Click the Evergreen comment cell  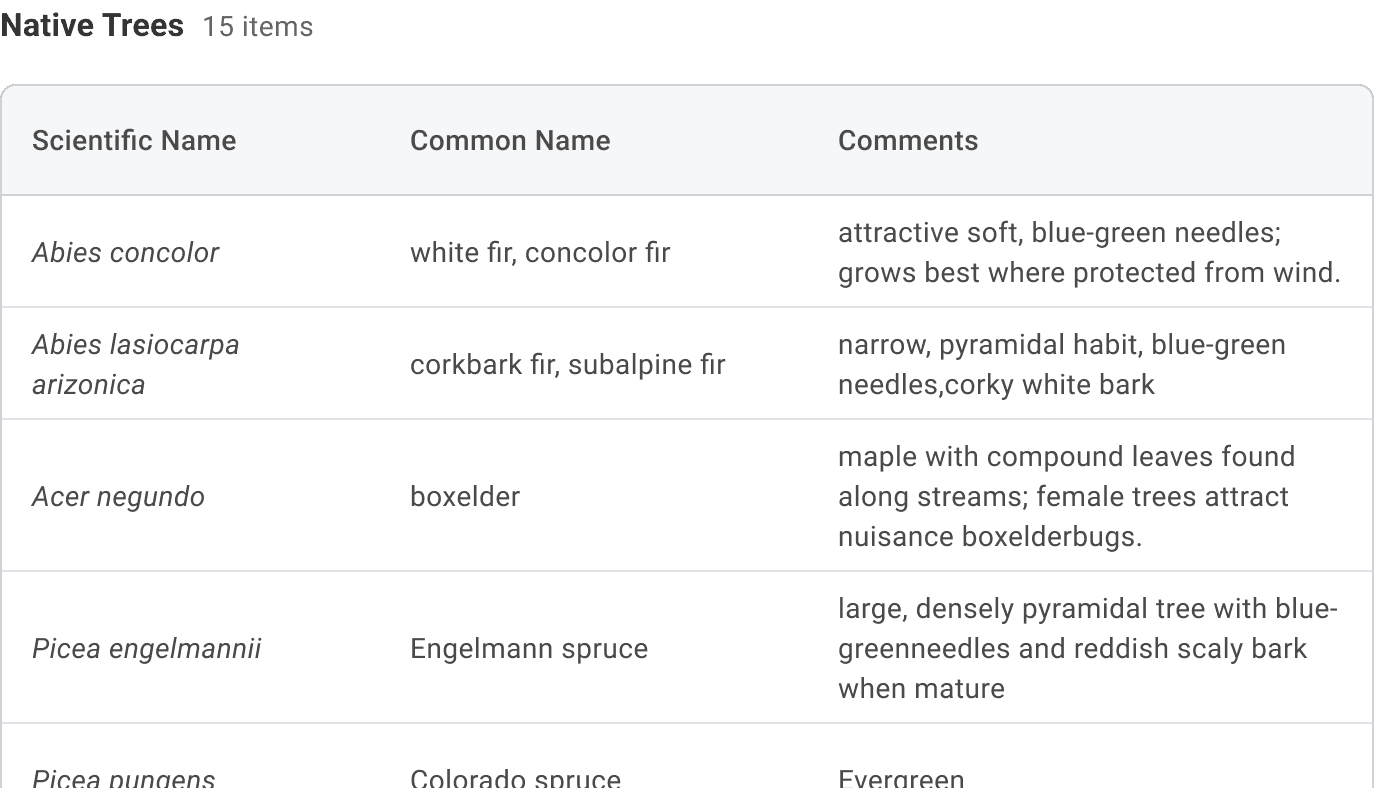901,778
